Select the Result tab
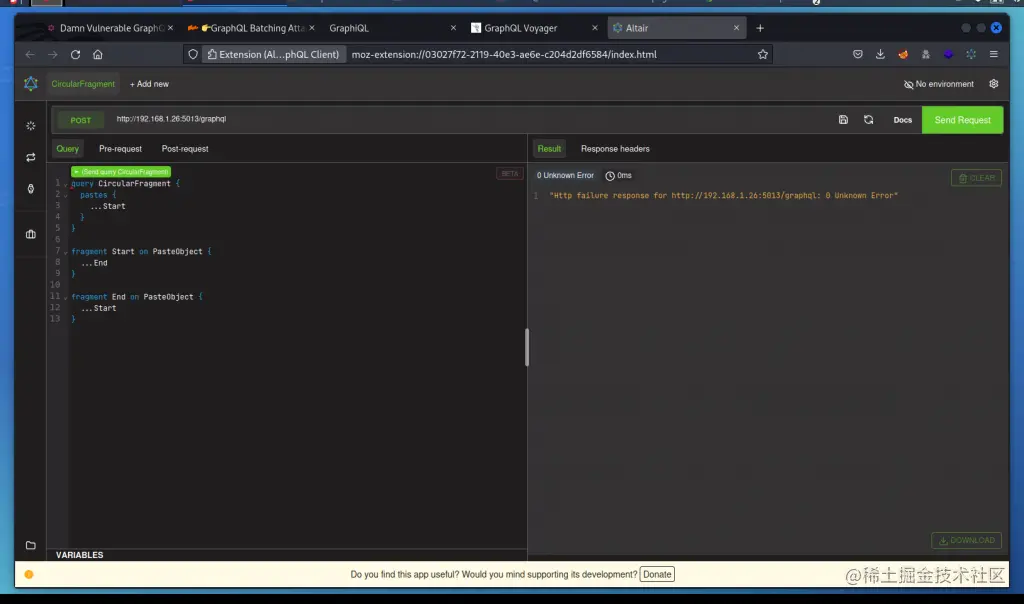The image size is (1024, 604). pos(549,149)
